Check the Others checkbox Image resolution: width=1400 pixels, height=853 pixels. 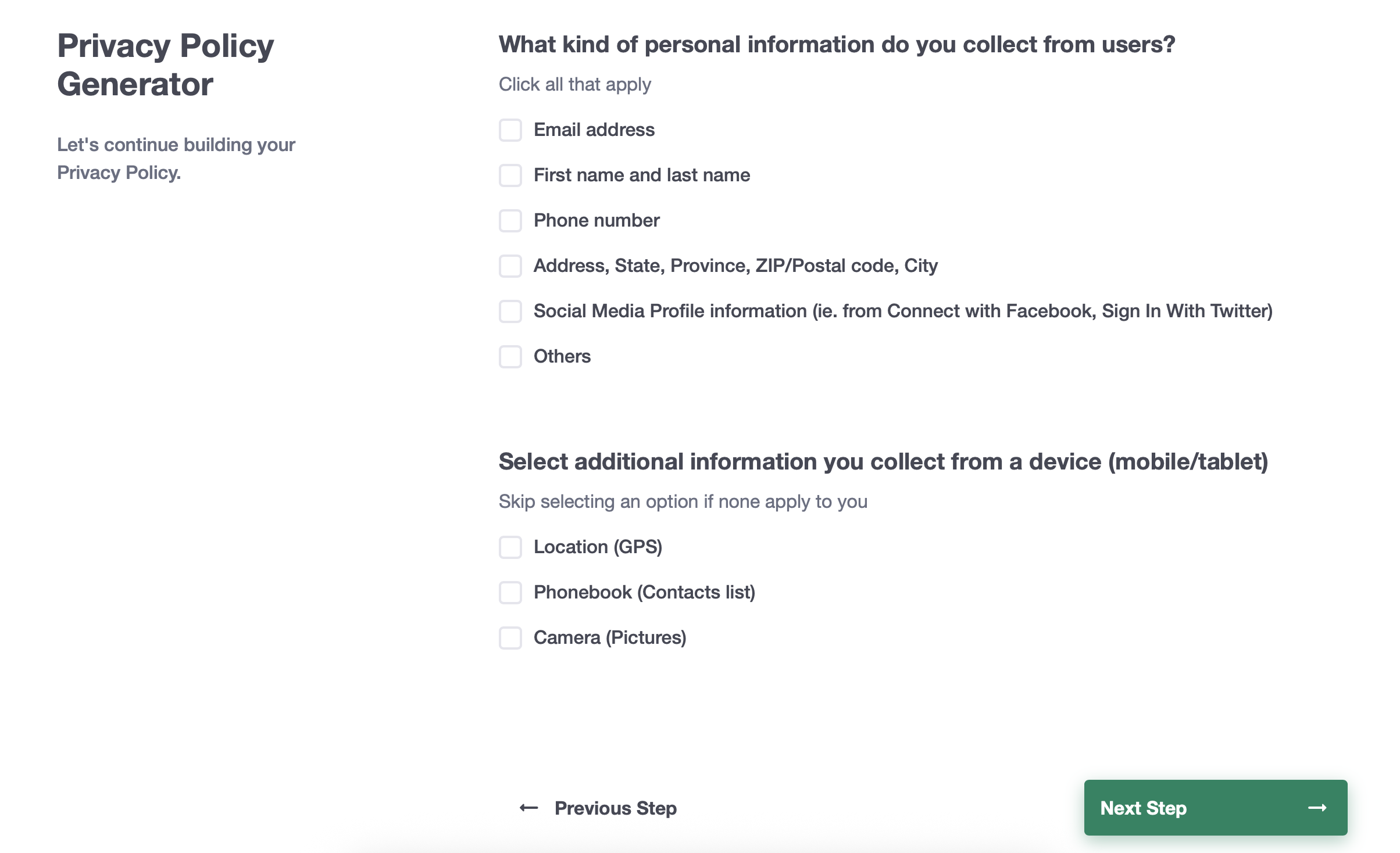tap(510, 357)
